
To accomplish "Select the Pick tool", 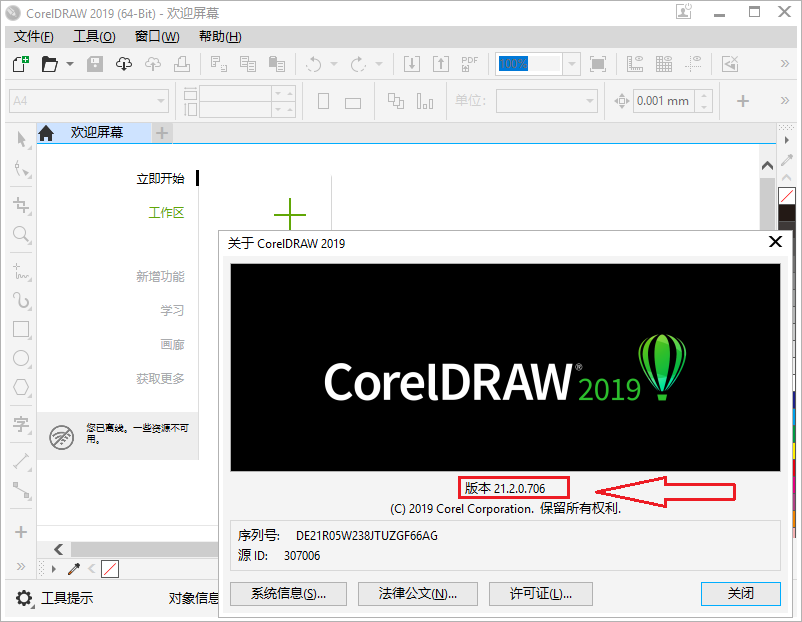I will click(x=21, y=140).
